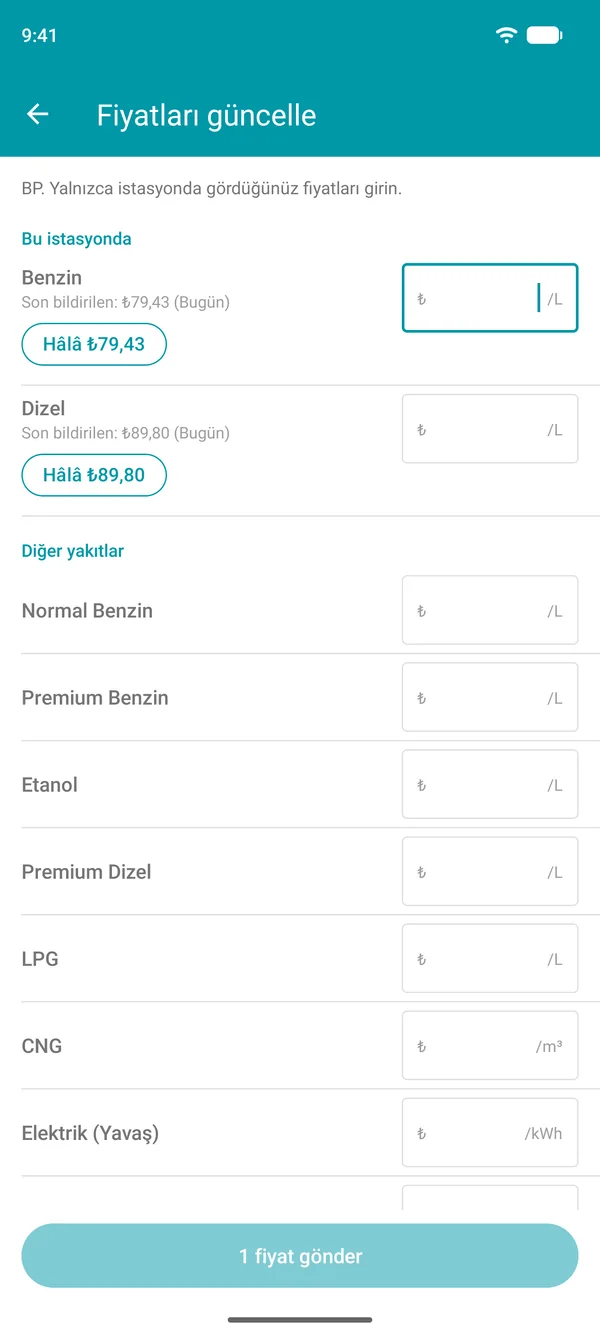
Task: Check the Wi-Fi status icon
Action: tap(507, 35)
